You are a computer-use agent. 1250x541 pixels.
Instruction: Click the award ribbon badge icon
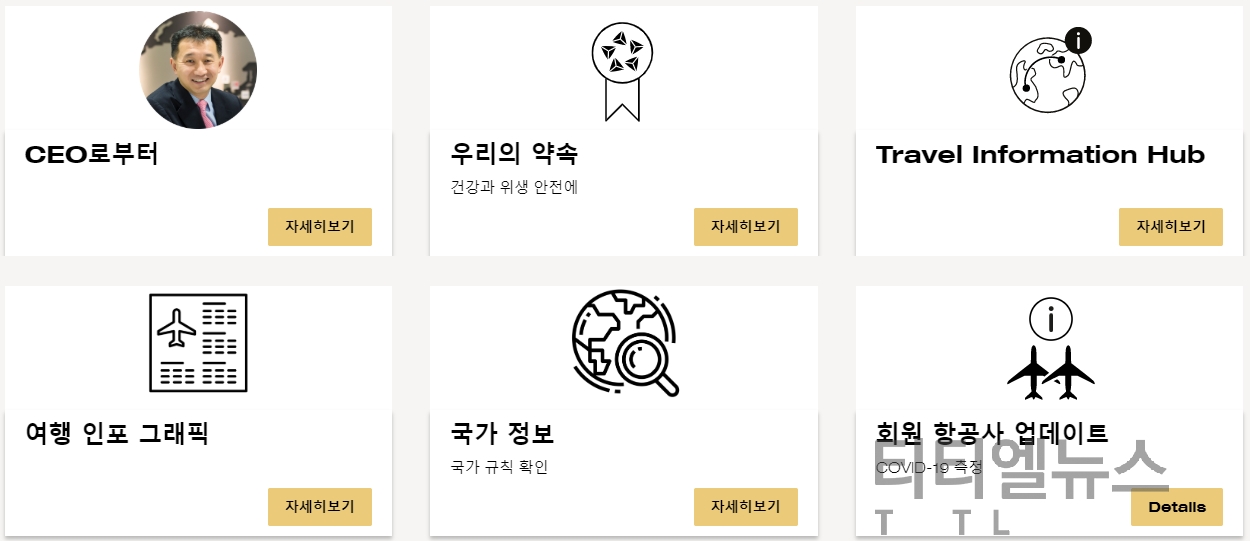pos(623,72)
